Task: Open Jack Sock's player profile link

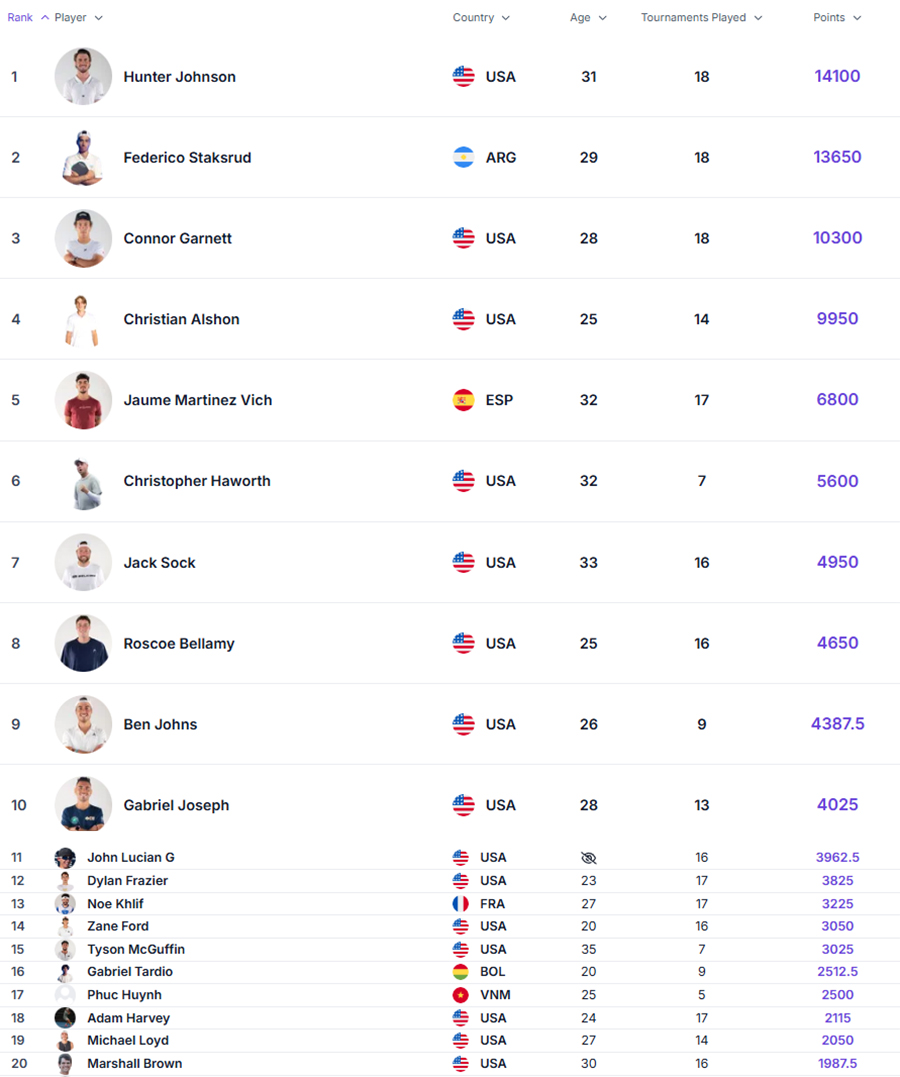Action: click(x=159, y=563)
